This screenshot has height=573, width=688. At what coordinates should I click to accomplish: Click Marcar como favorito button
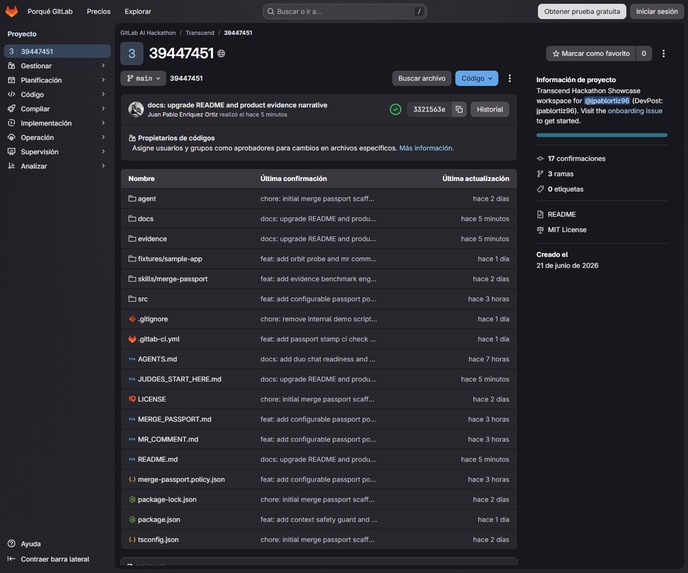(x=591, y=54)
